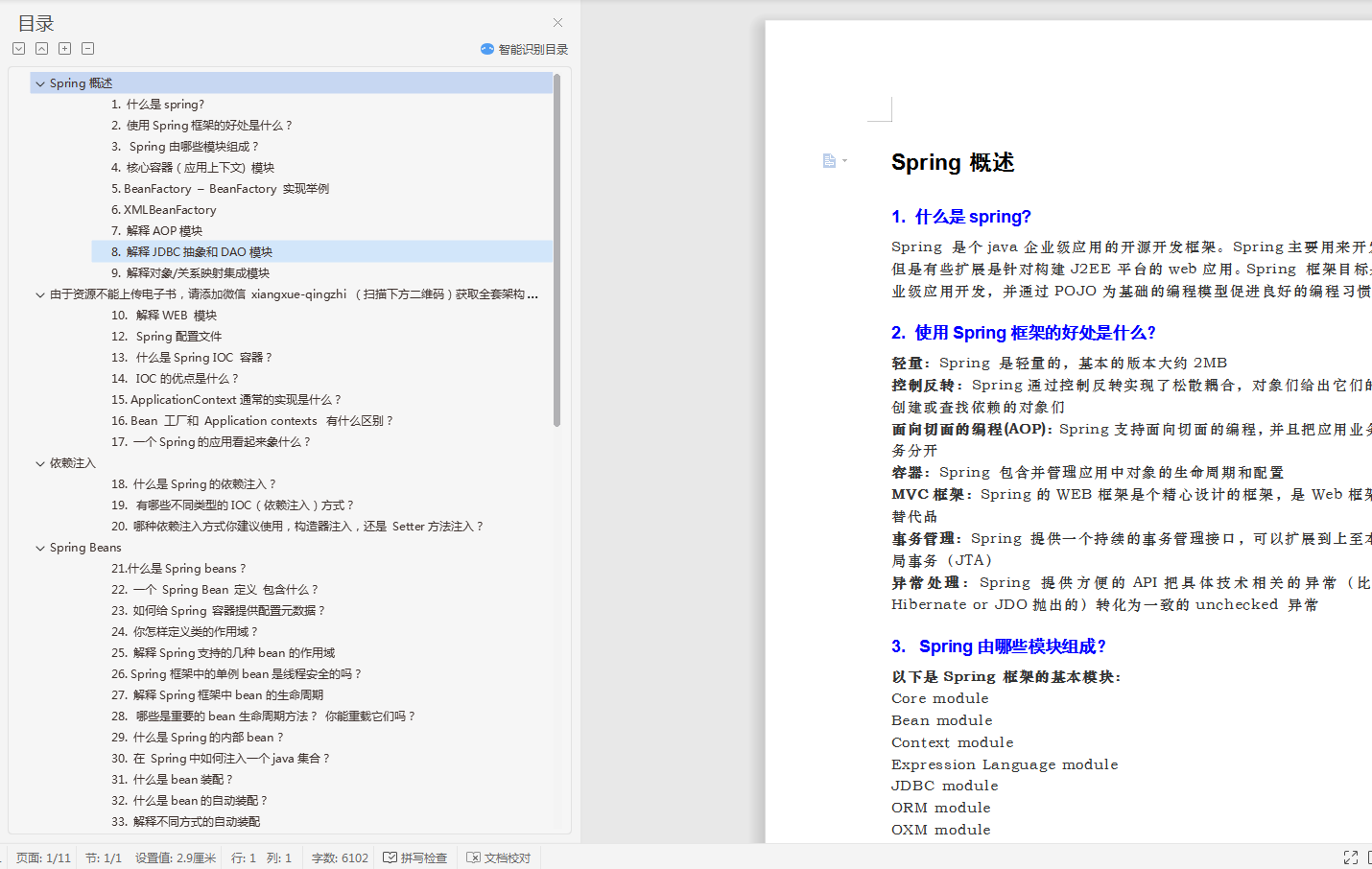Click the minus icon to demote heading
1372x869 pixels.
tap(87, 48)
